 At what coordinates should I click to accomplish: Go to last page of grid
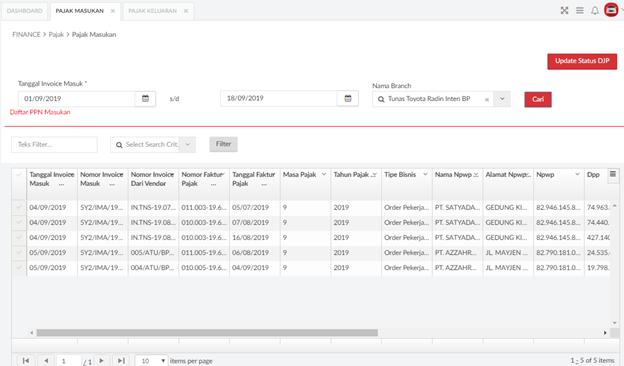pyautogui.click(x=121, y=360)
